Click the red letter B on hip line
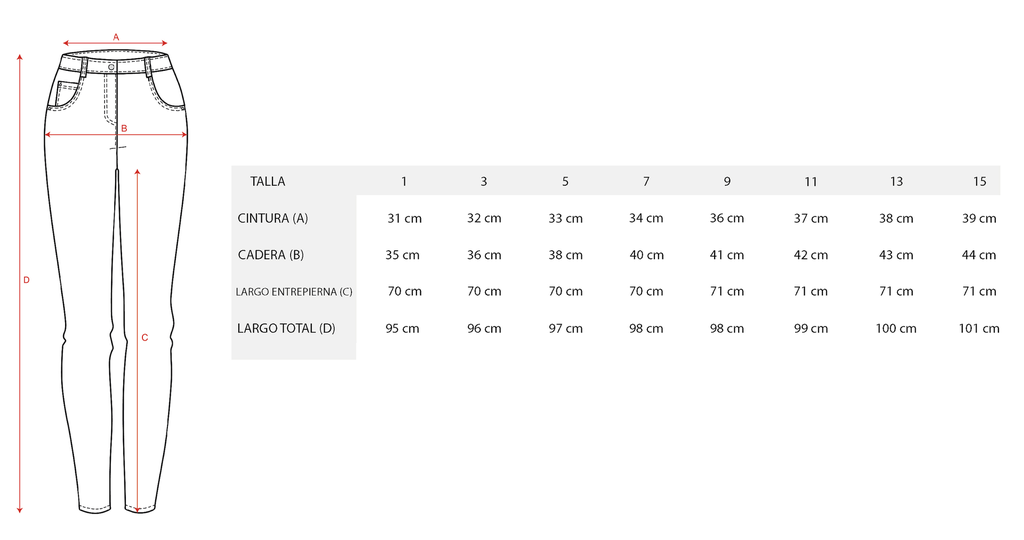1024x540 pixels. [x=124, y=129]
